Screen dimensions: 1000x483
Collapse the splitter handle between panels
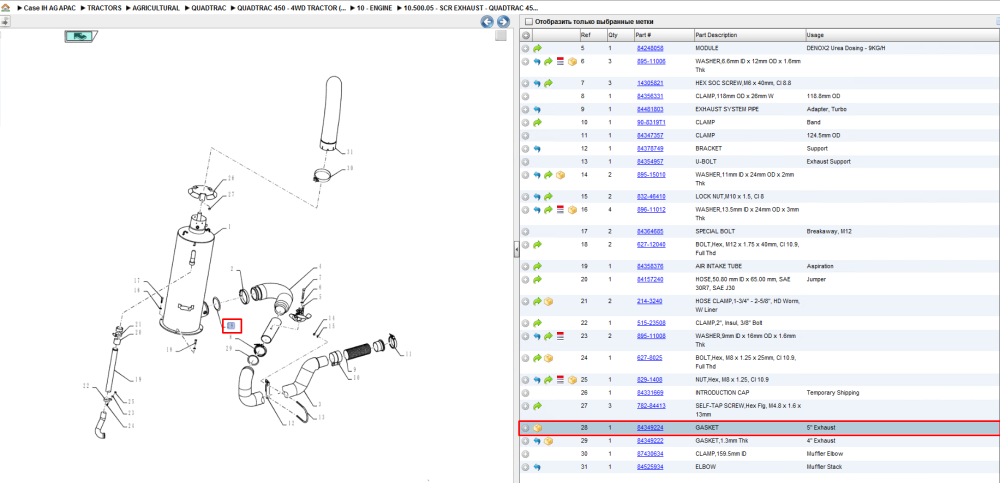pyautogui.click(x=516, y=250)
